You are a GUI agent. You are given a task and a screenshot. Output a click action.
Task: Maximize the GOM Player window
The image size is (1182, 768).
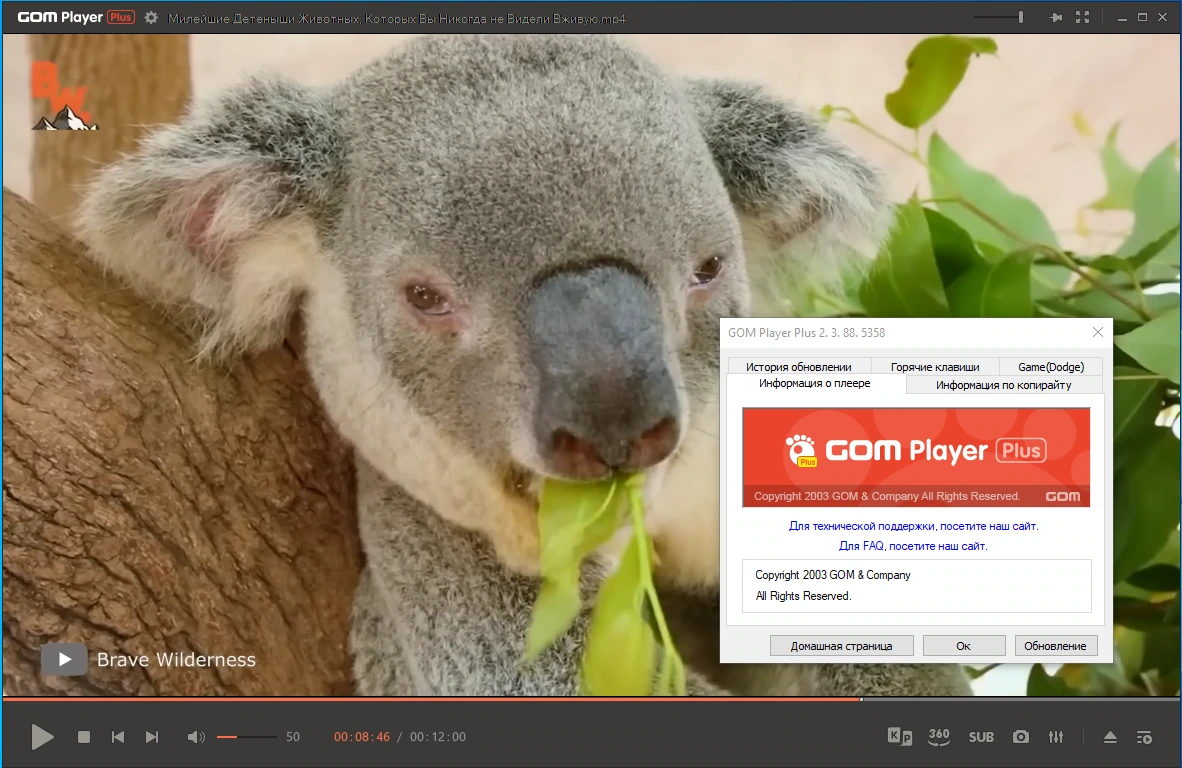(x=1142, y=17)
